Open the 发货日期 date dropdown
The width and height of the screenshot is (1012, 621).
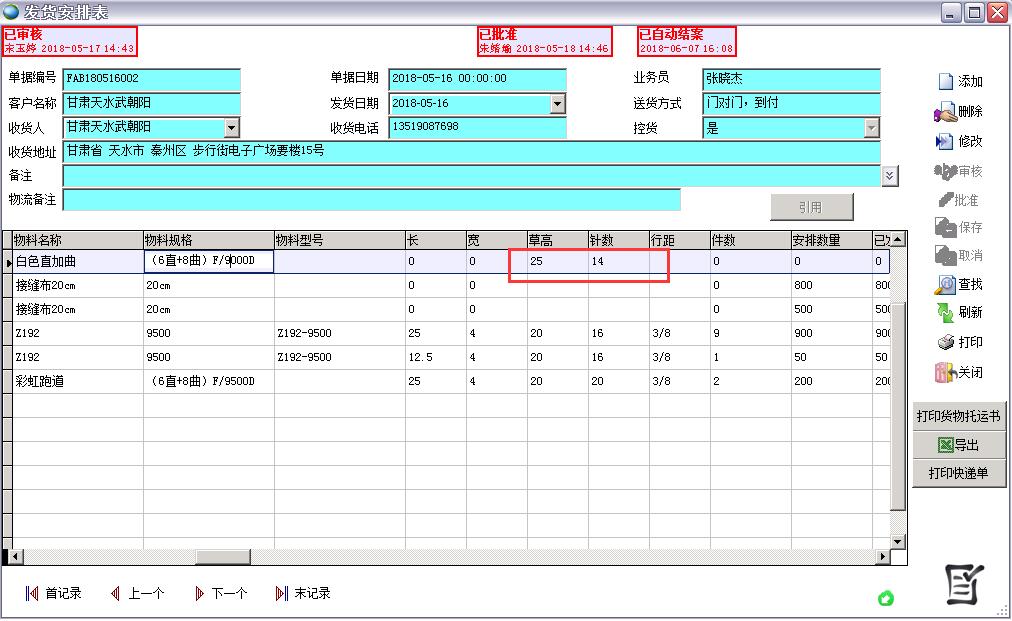(557, 104)
